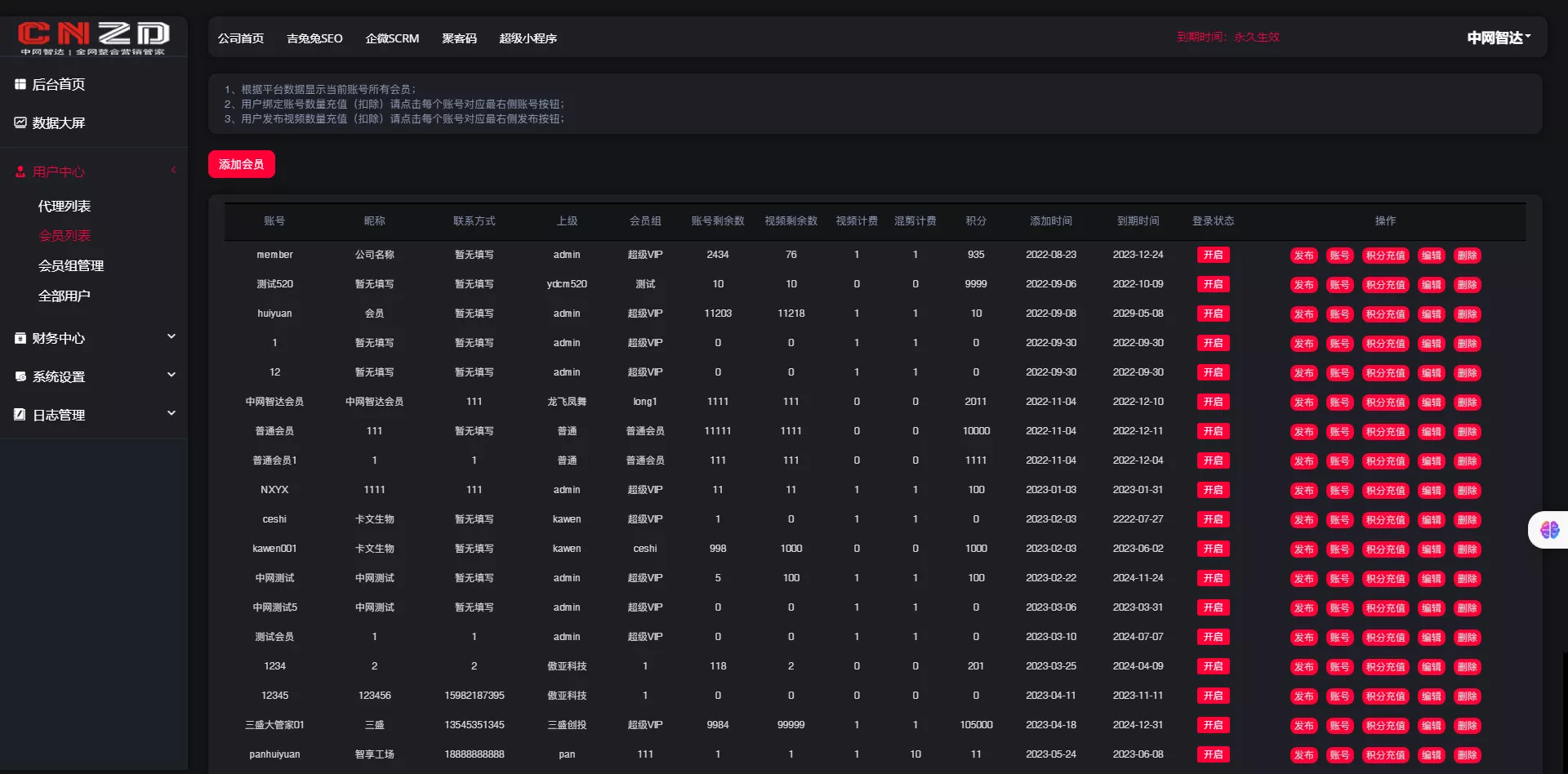This screenshot has height=774, width=1568.
Task: Toggle the 开启 status for huiyuan row
Action: 1213,314
